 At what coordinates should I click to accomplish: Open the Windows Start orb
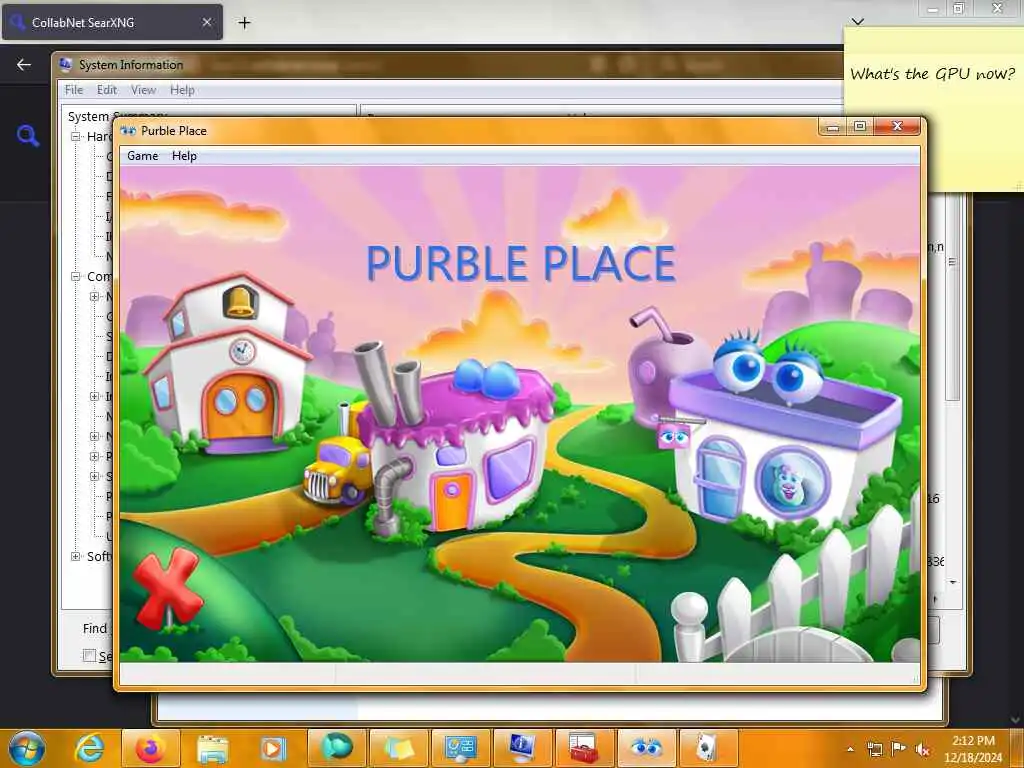tap(26, 748)
